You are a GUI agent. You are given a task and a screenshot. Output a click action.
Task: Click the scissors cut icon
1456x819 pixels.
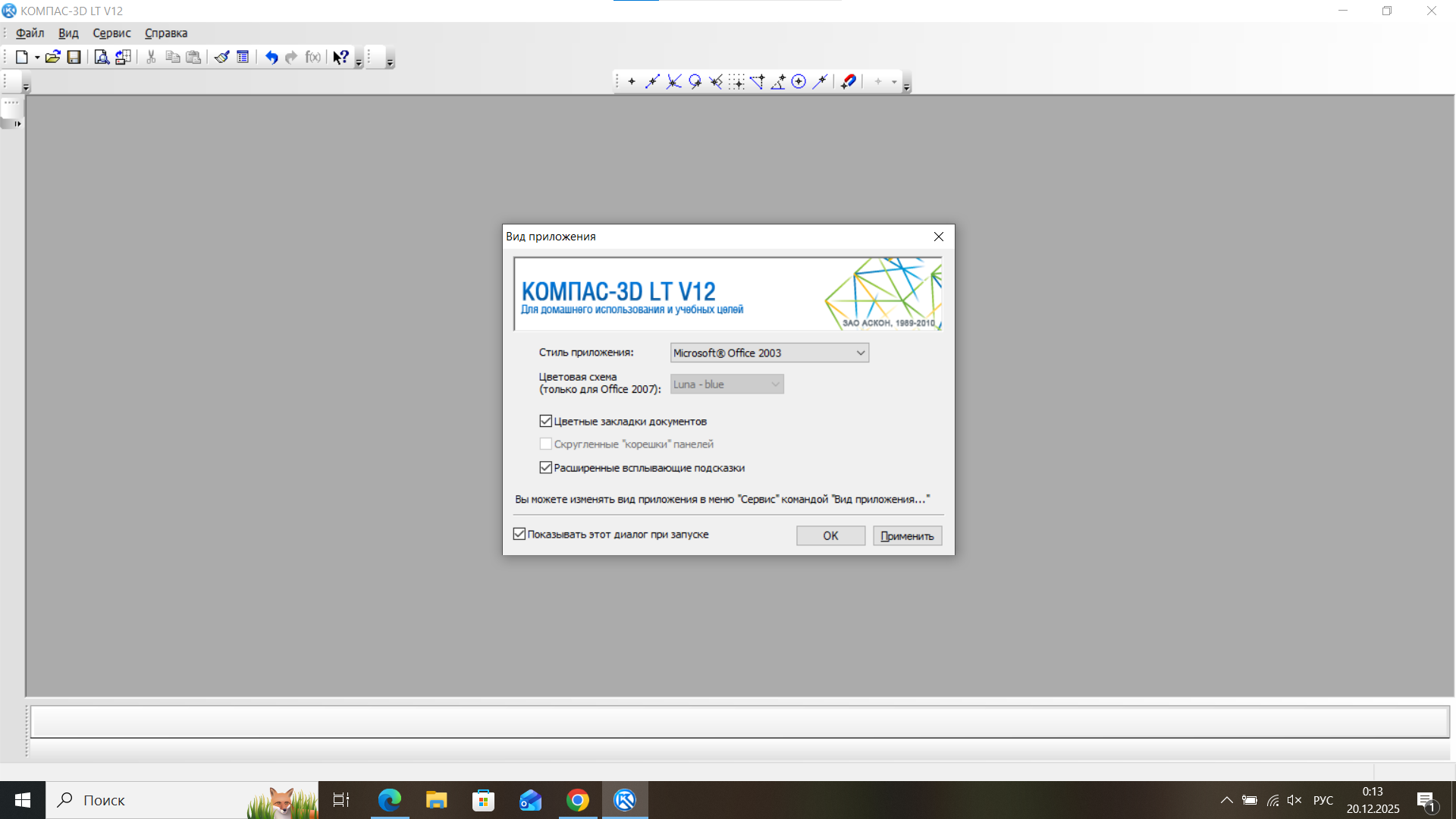pos(151,57)
